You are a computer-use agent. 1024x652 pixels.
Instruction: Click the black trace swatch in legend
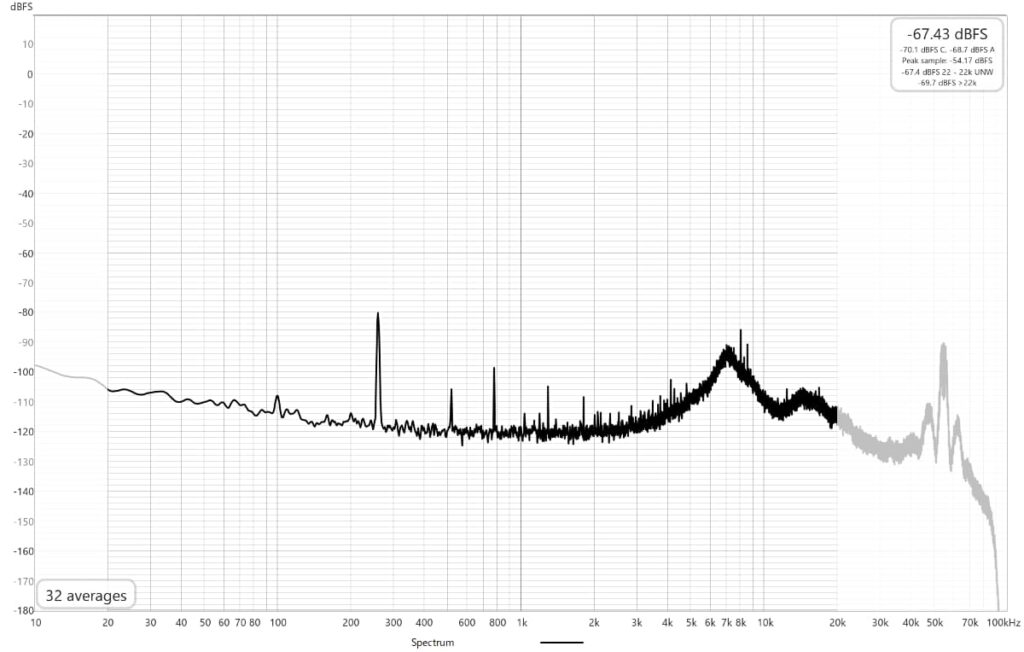coord(561,642)
